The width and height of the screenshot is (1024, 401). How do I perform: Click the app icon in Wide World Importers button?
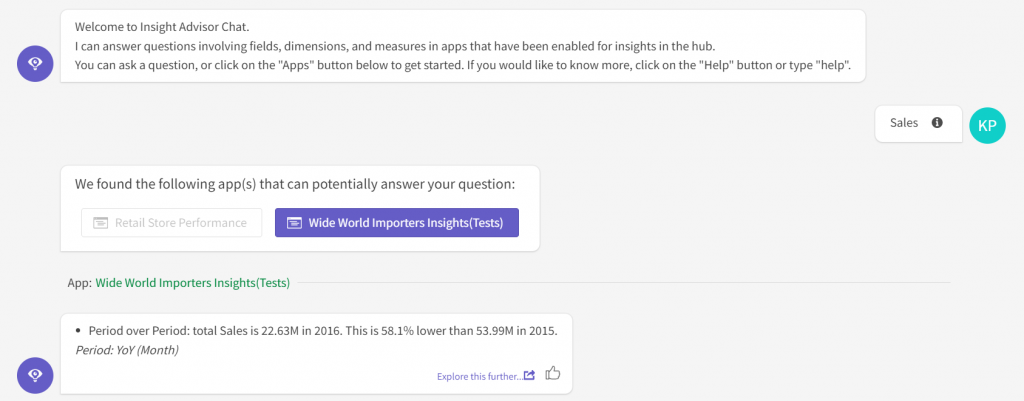point(295,223)
